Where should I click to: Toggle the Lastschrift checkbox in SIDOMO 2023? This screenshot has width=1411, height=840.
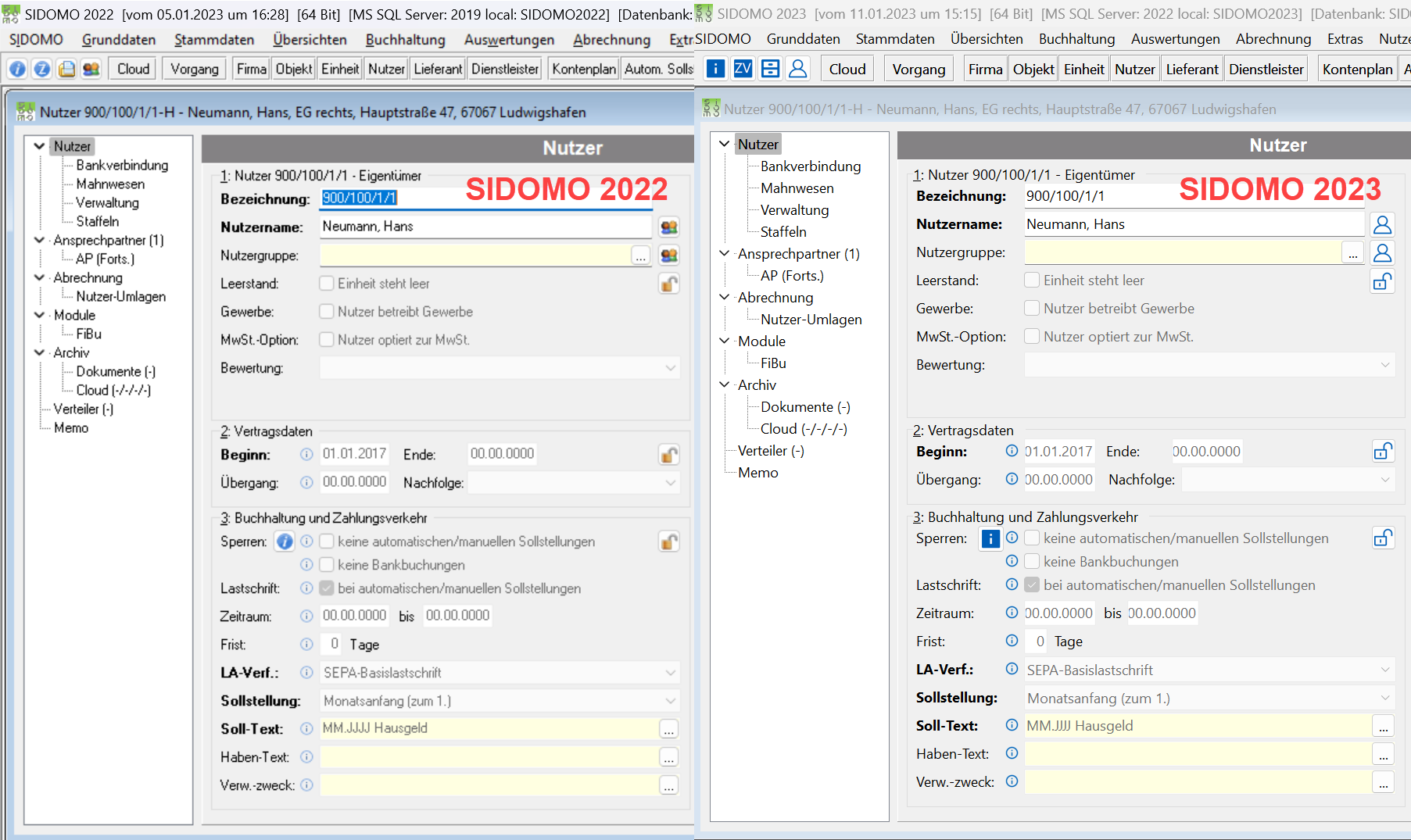point(1032,584)
